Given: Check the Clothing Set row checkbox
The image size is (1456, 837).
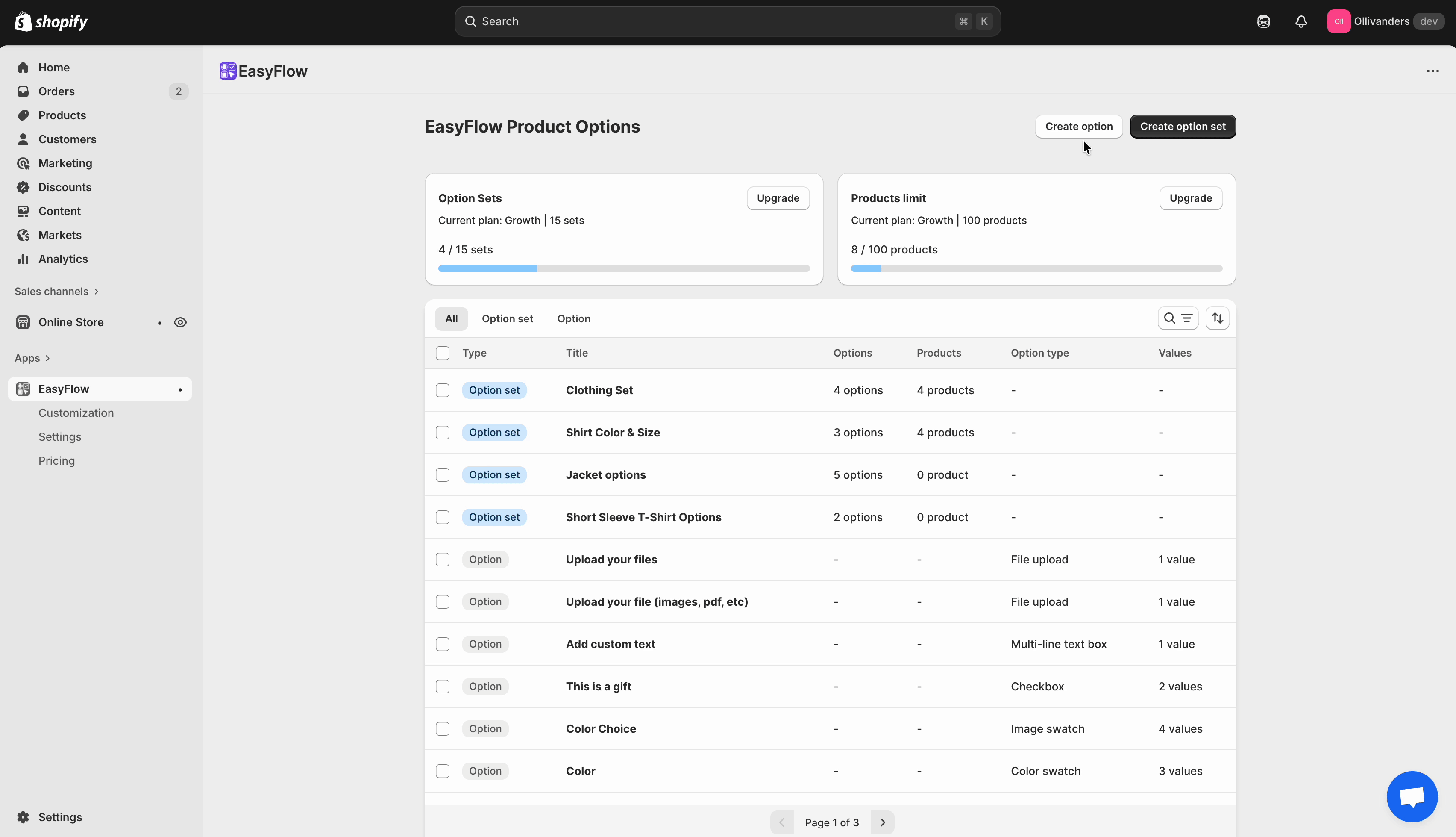Looking at the screenshot, I should pyautogui.click(x=443, y=390).
